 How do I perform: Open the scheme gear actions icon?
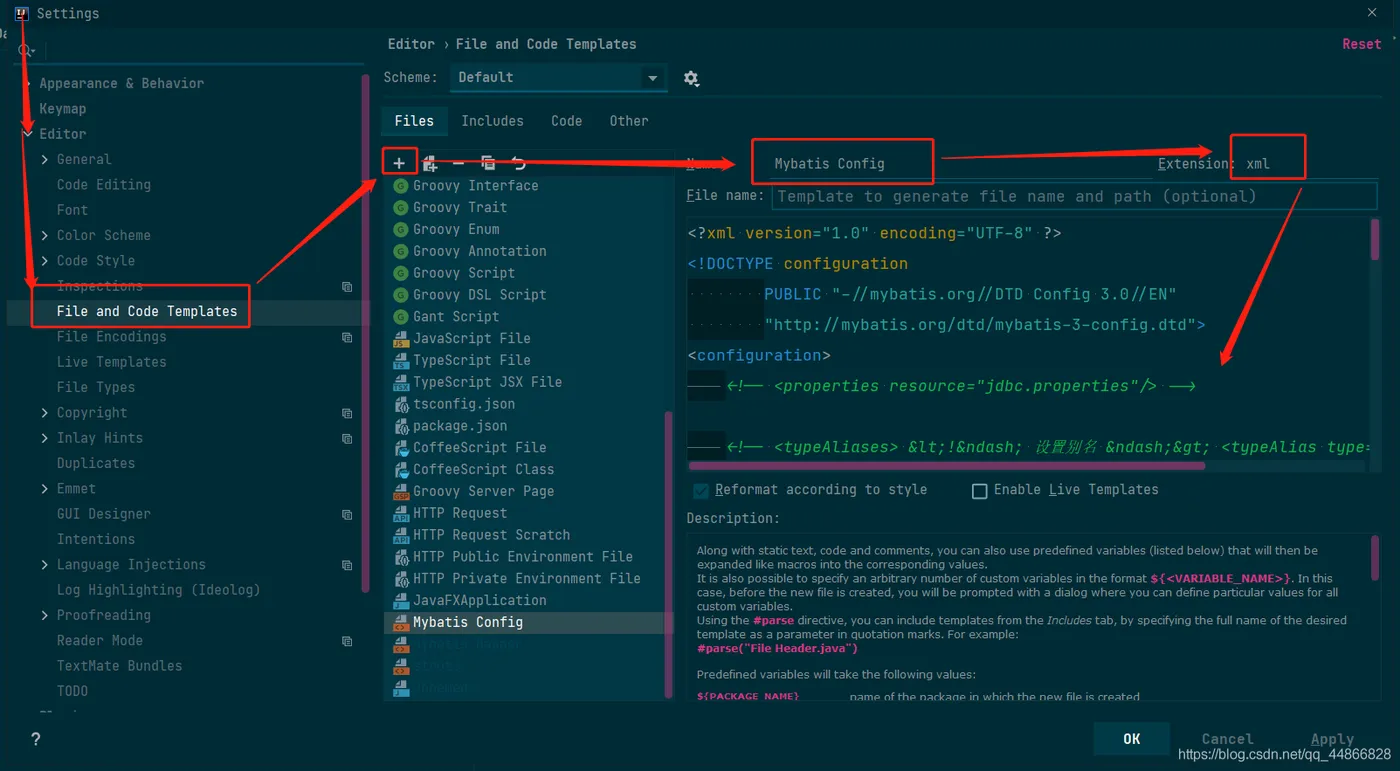coord(691,78)
